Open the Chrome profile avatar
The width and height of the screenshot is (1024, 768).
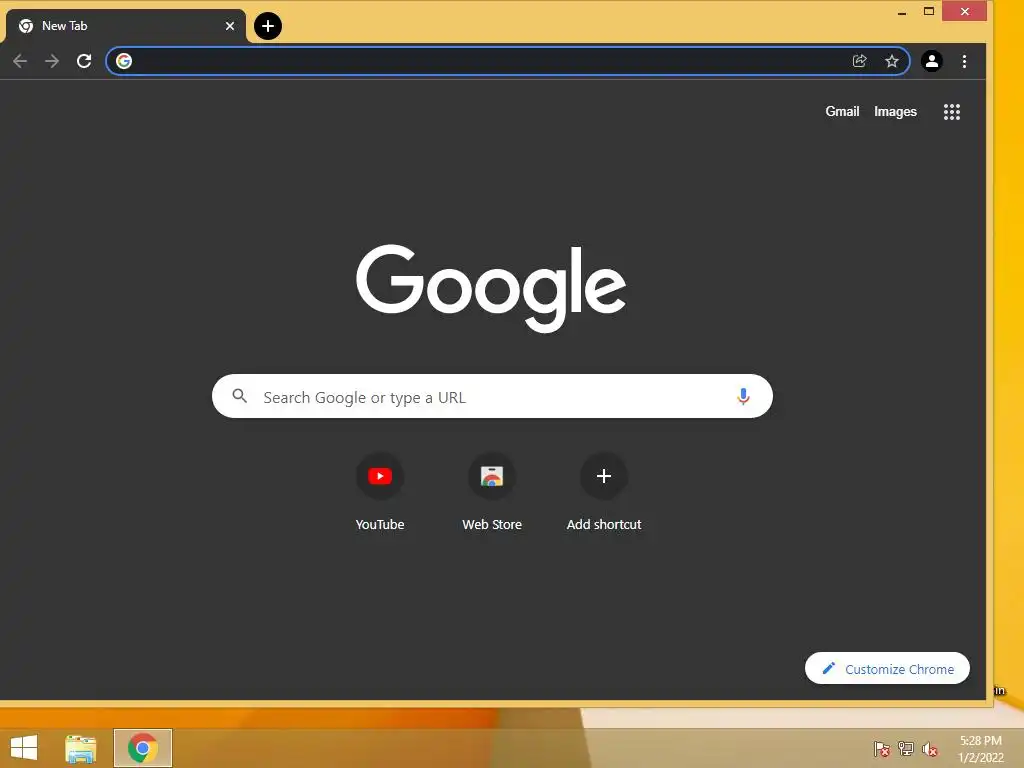[x=931, y=61]
